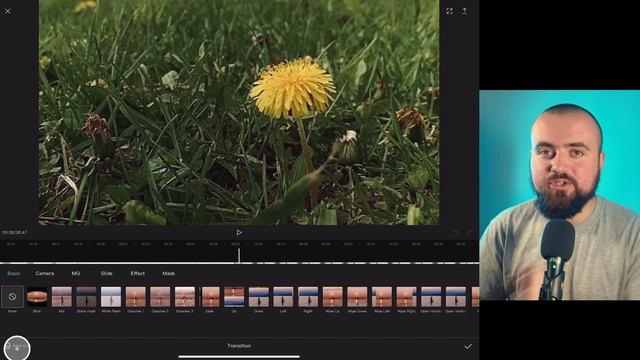
Task: Open the Slide transitions tab
Action: (107, 273)
